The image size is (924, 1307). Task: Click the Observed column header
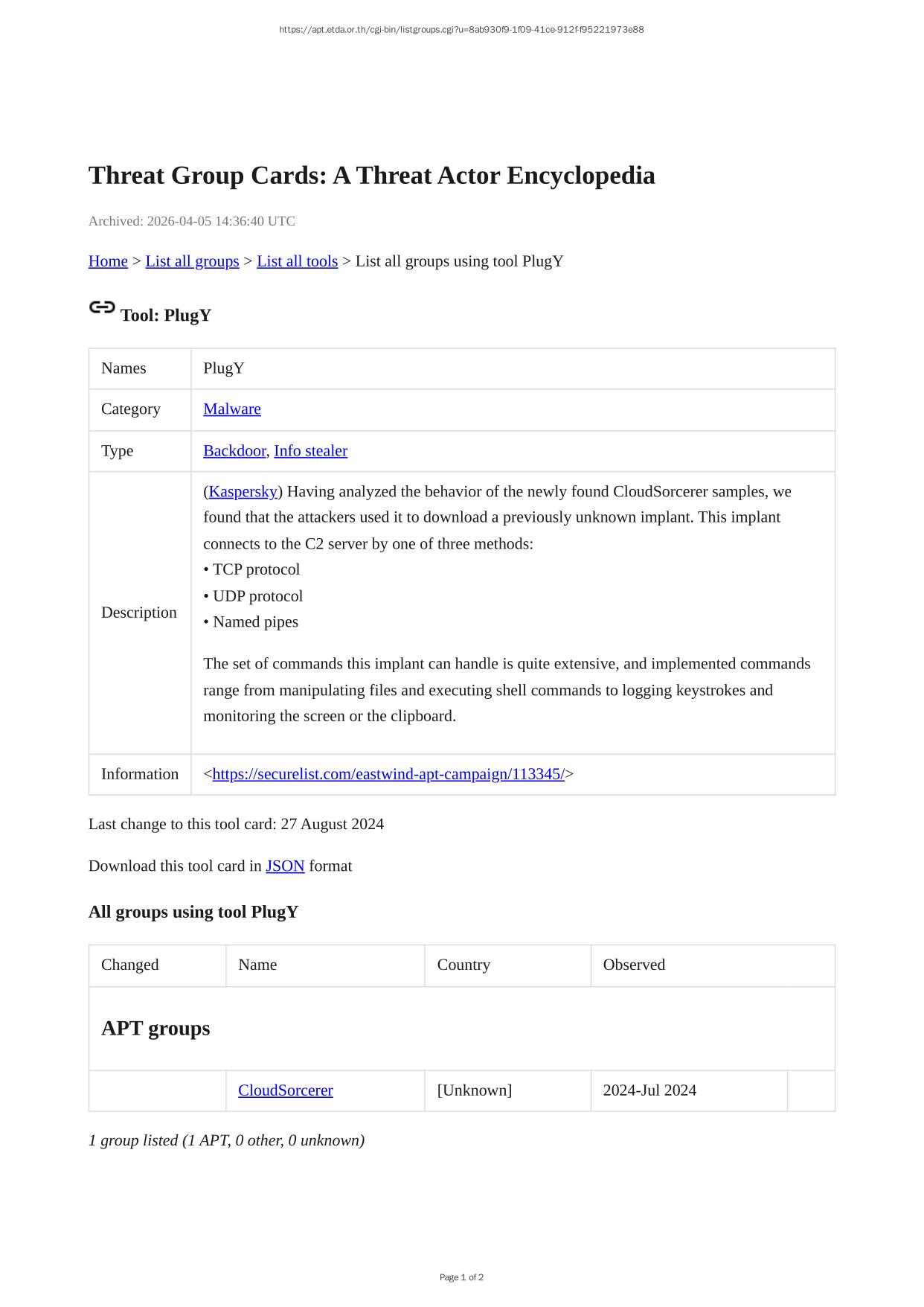pos(634,965)
